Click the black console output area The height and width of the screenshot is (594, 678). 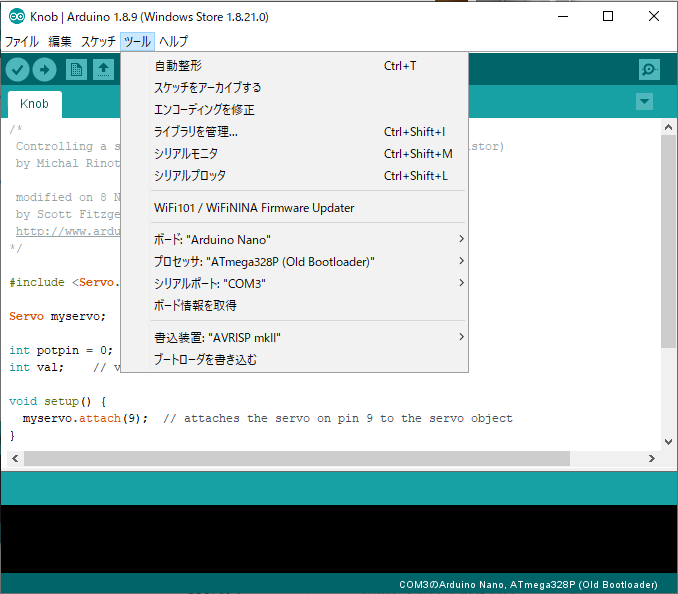[339, 539]
